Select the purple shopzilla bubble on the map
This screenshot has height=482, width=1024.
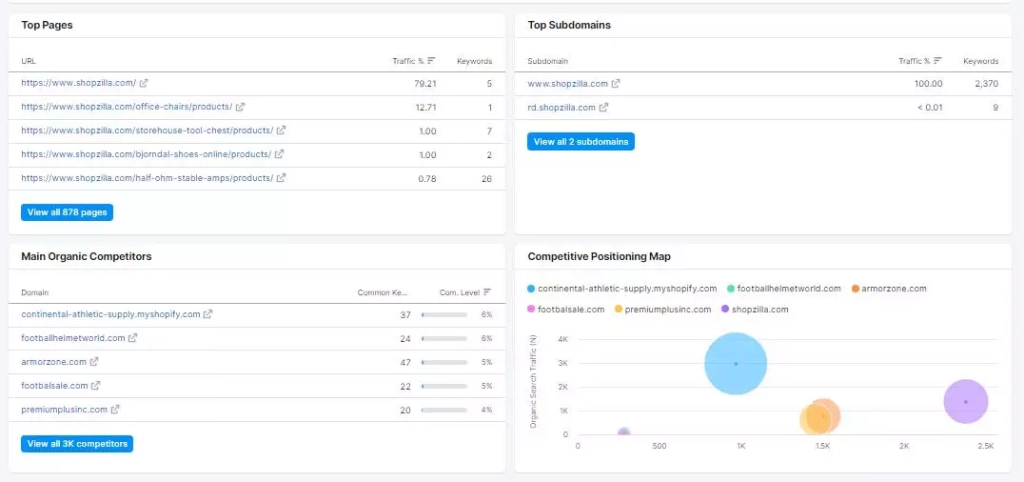[966, 402]
